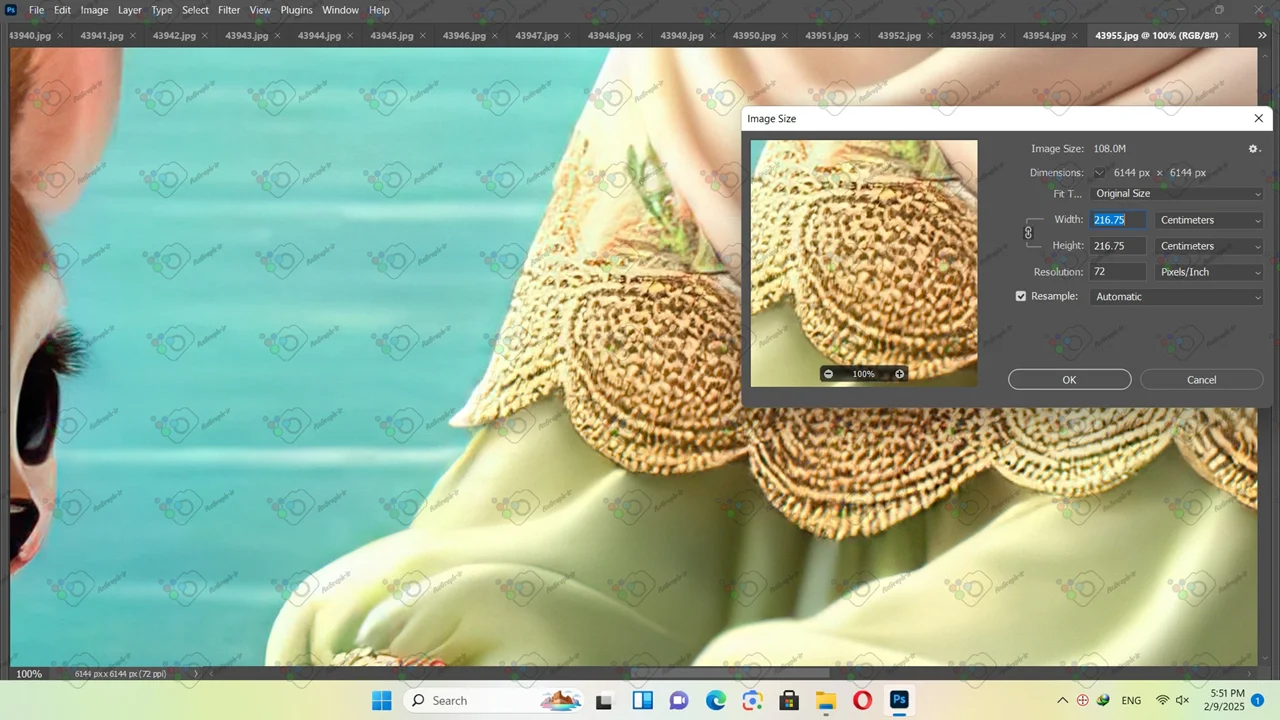The height and width of the screenshot is (720, 1280).
Task: Click the Resample method Automatic dropdown
Action: click(1177, 297)
